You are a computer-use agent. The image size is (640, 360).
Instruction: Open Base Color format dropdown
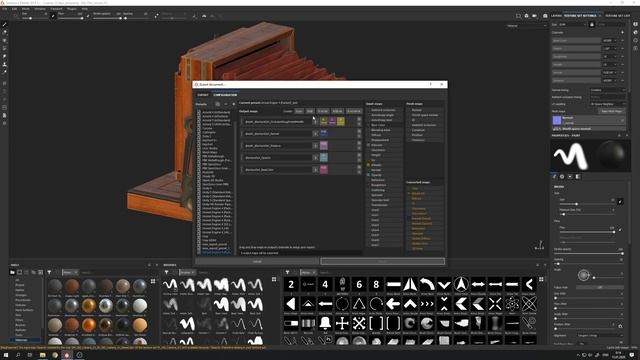click(610, 40)
